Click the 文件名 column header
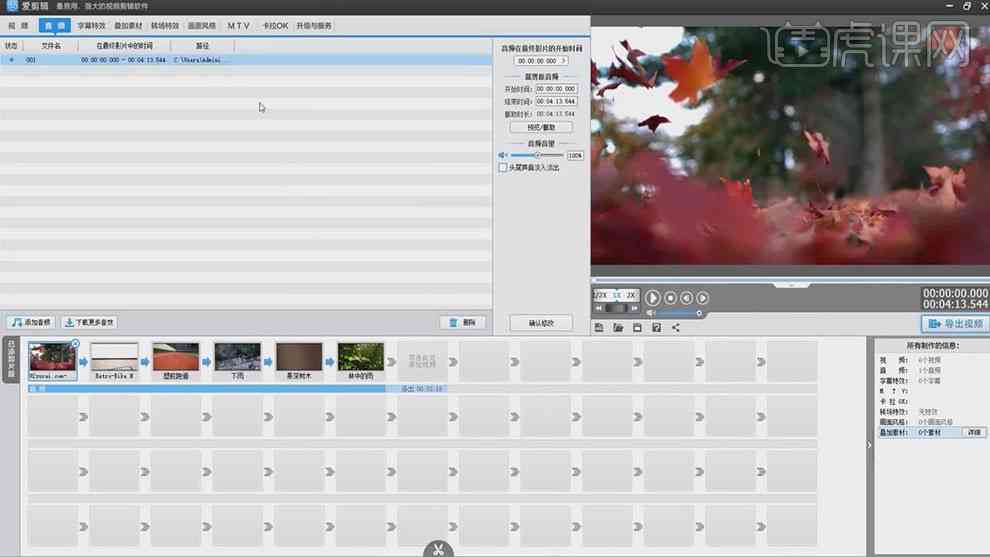The height and width of the screenshot is (557, 990). (51, 46)
